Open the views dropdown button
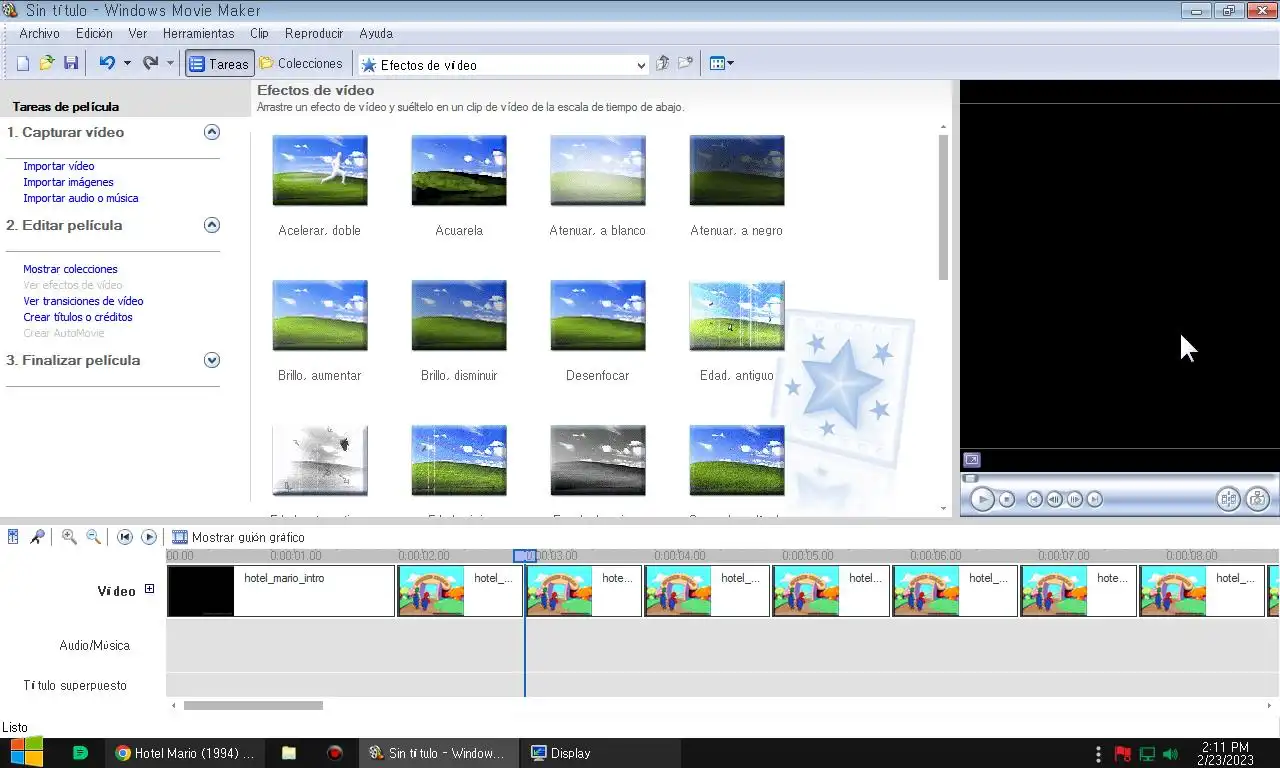The image size is (1280, 768). click(x=722, y=63)
